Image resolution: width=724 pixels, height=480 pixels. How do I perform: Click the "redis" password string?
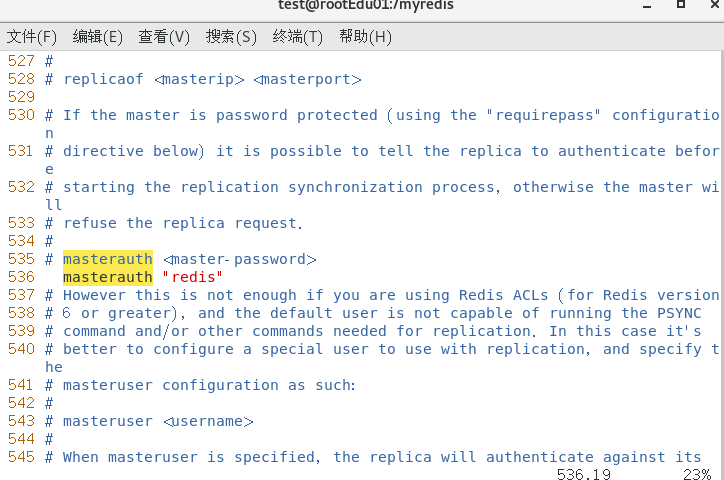click(192, 277)
